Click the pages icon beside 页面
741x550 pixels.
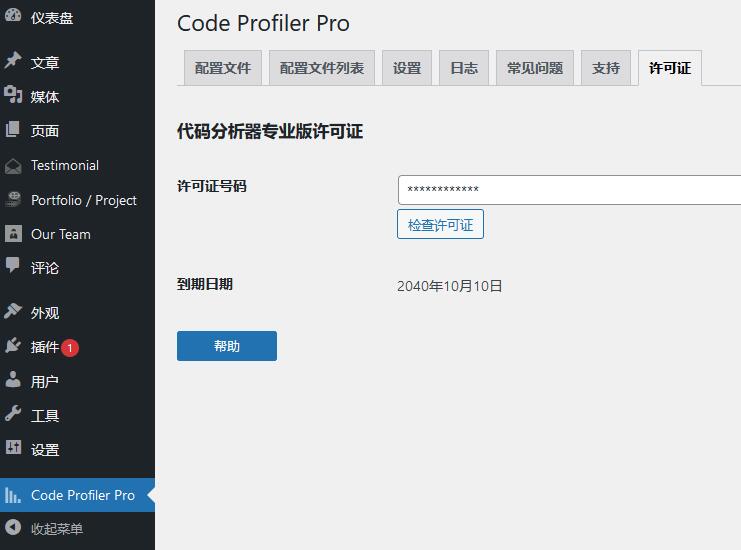[x=13, y=129]
